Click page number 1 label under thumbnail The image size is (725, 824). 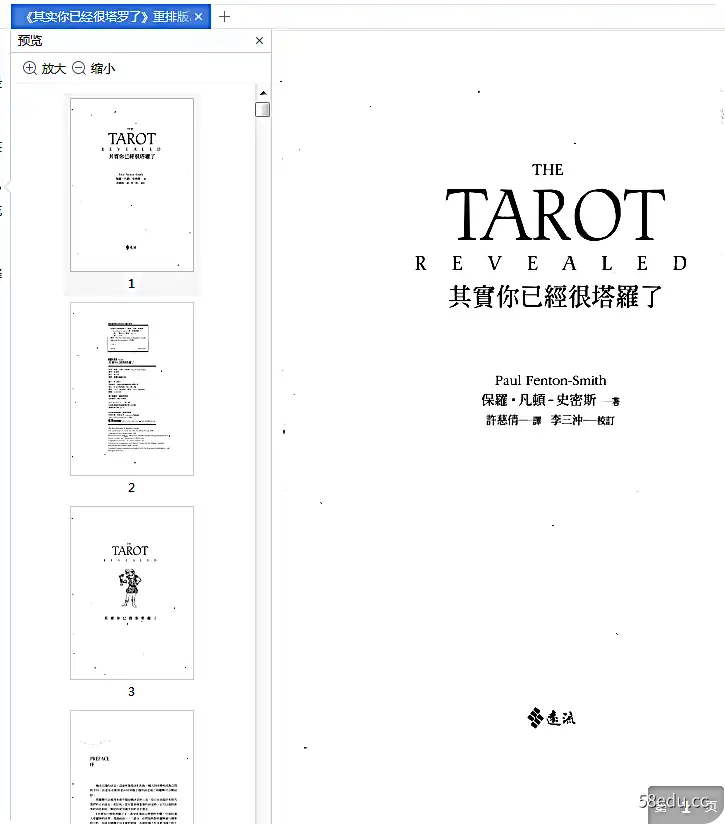(x=131, y=284)
